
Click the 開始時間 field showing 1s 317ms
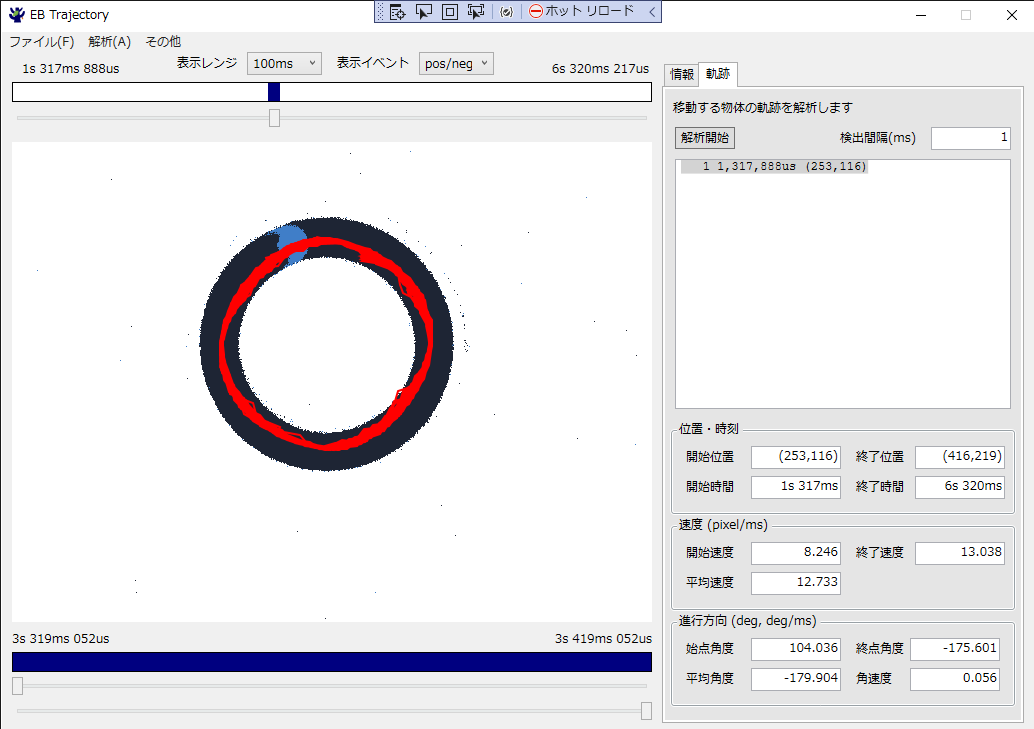click(796, 486)
